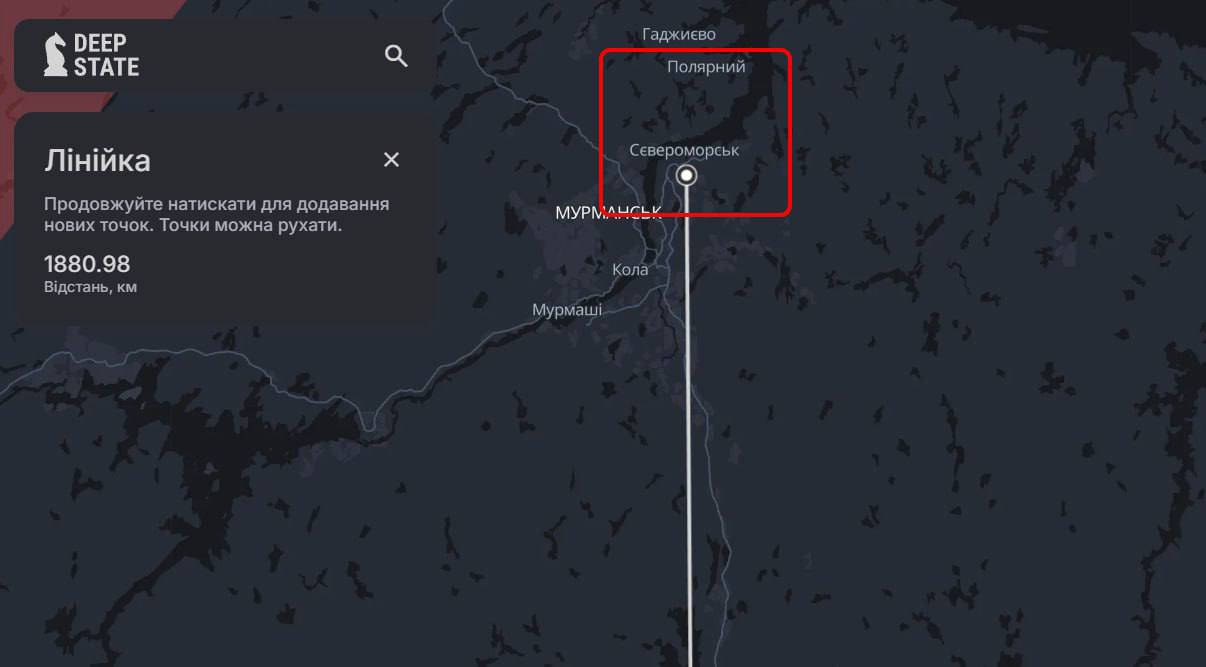Click the Відстань, км caption
Image resolution: width=1206 pixels, height=667 pixels.
[90, 288]
